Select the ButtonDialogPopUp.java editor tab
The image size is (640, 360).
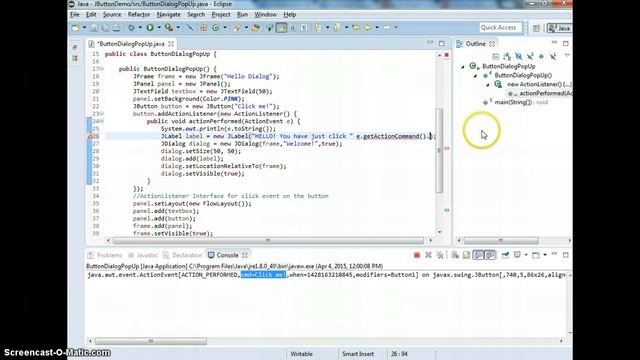point(131,44)
